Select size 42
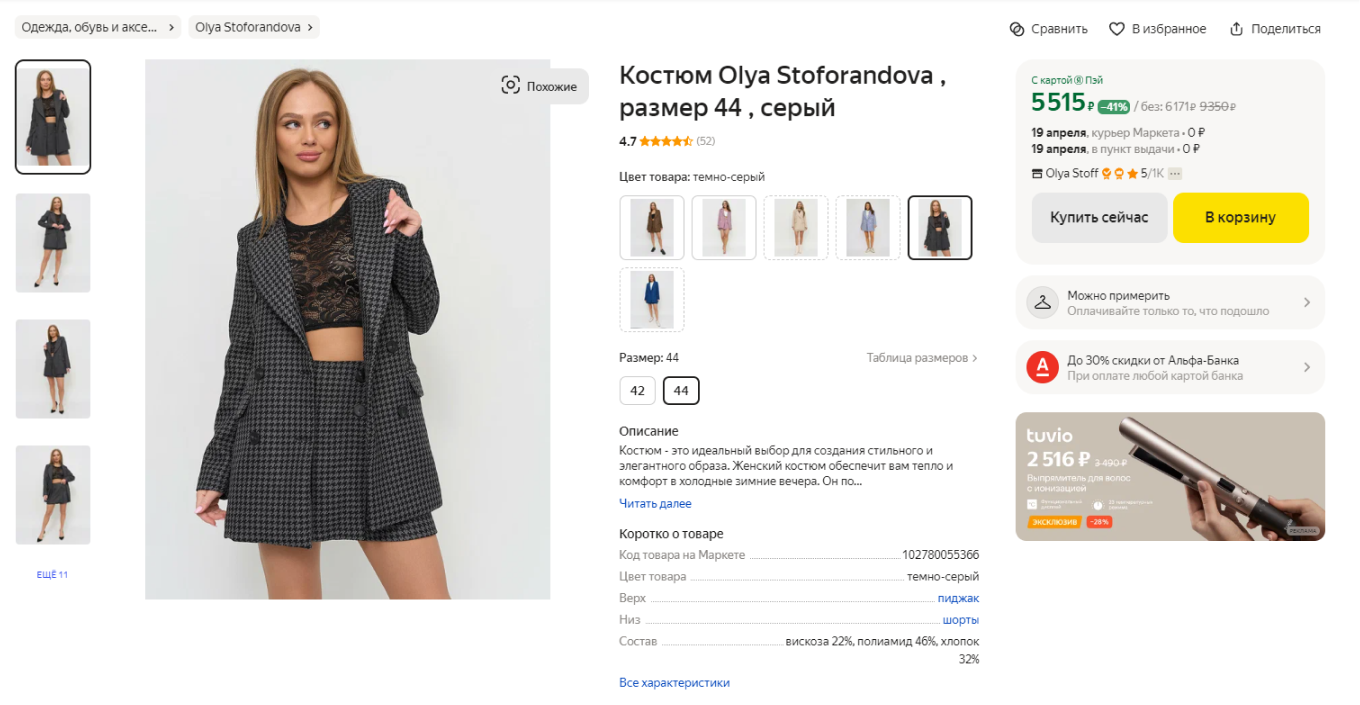The image size is (1360, 705). (637, 391)
